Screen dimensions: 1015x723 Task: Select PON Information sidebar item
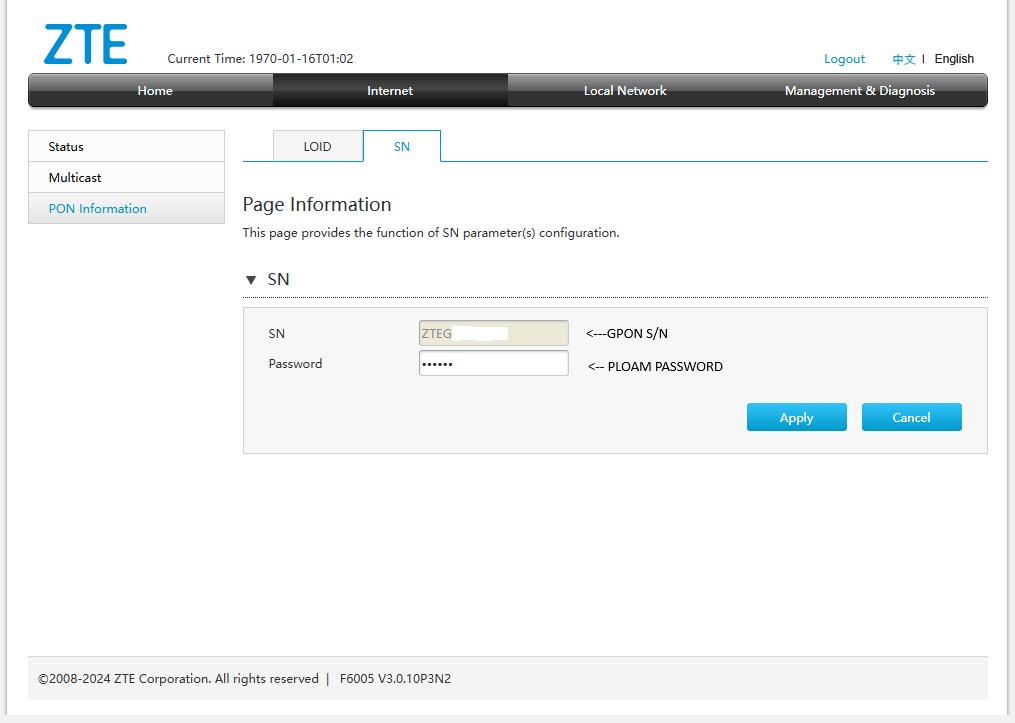pos(126,209)
